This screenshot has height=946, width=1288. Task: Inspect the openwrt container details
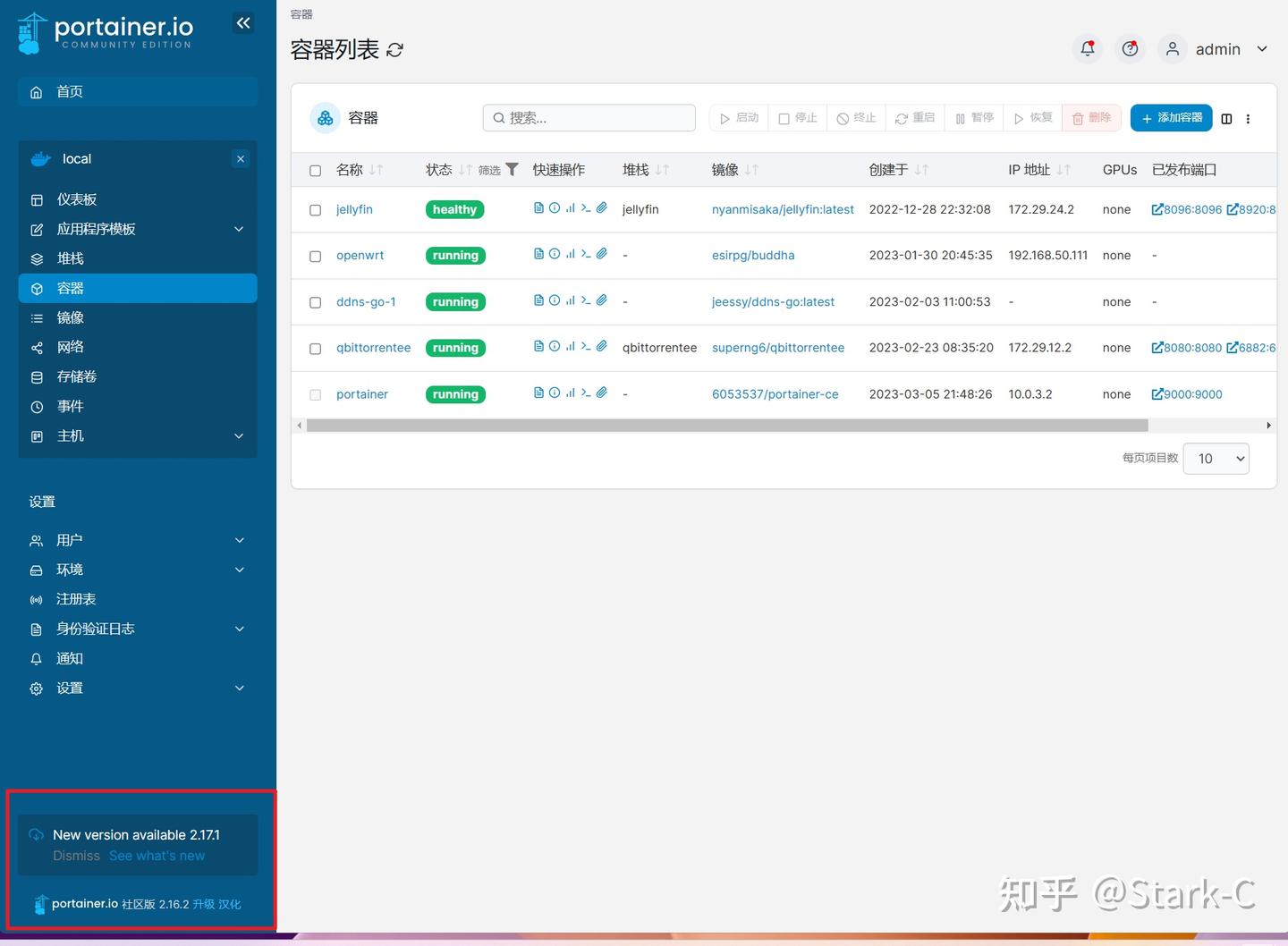[x=555, y=253]
